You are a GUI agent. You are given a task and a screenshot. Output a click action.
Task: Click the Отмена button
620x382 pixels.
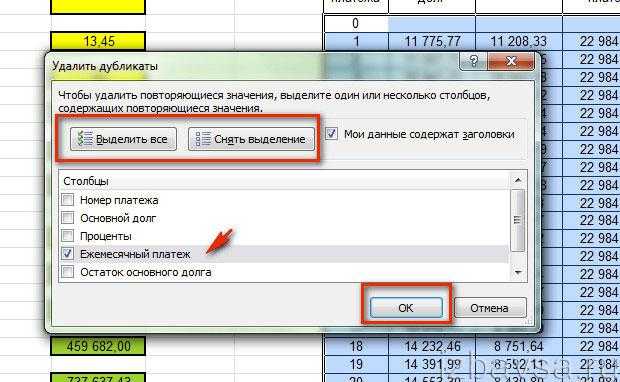pyautogui.click(x=490, y=308)
